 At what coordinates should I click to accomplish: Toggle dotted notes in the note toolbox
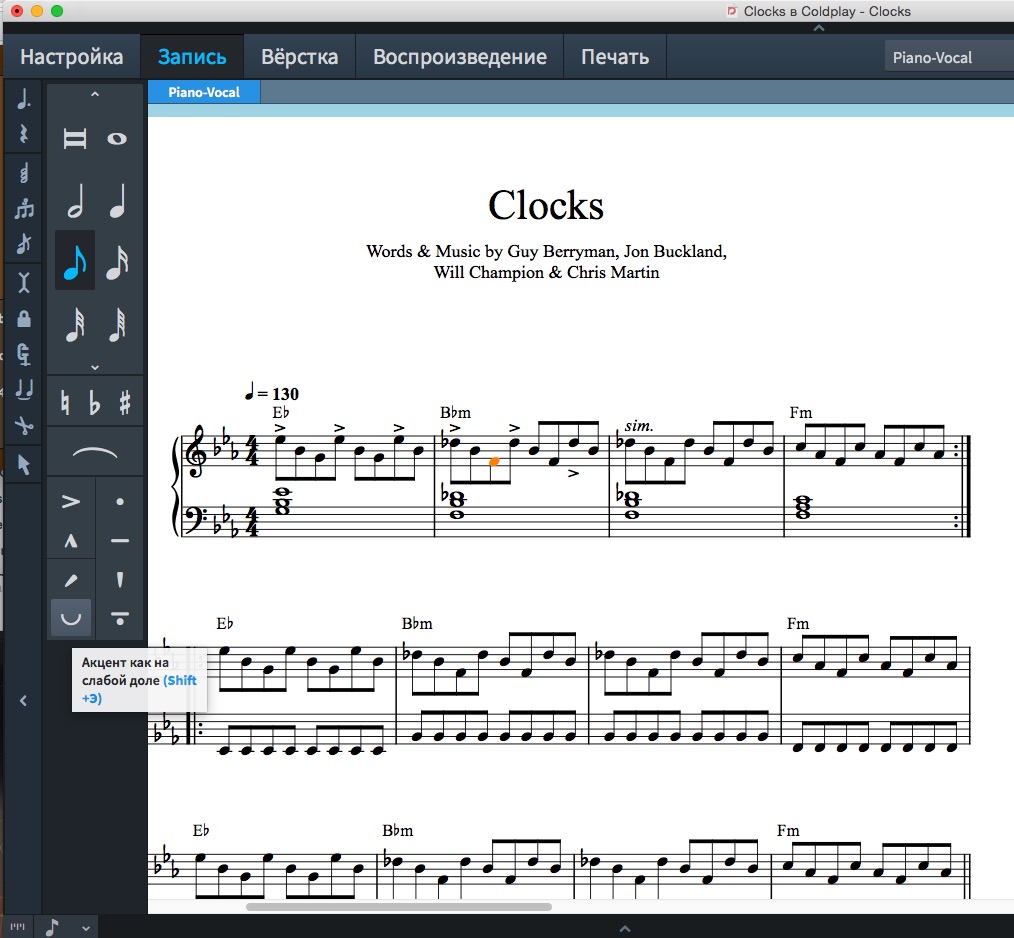(23, 100)
